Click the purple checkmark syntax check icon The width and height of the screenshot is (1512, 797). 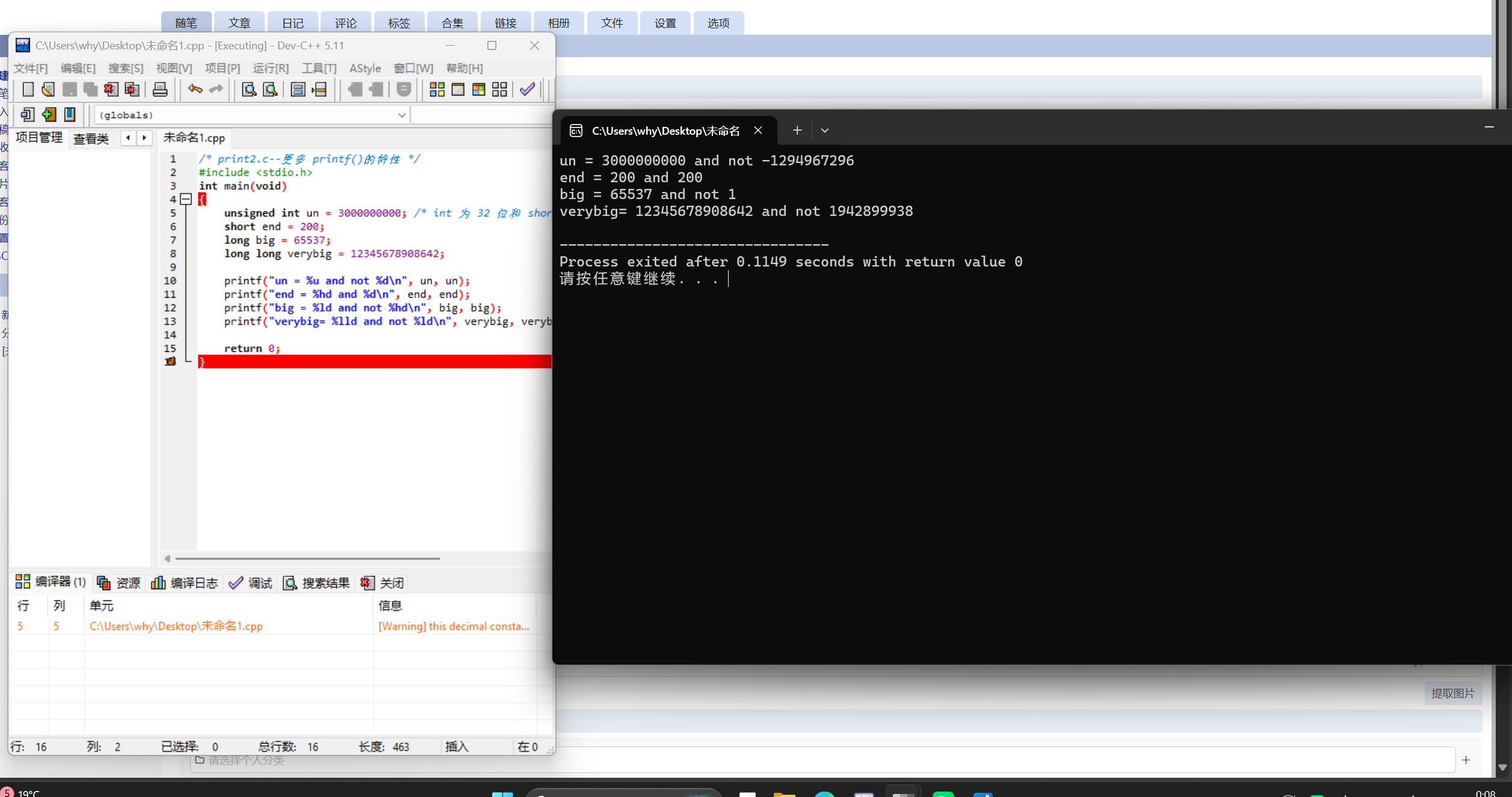527,90
